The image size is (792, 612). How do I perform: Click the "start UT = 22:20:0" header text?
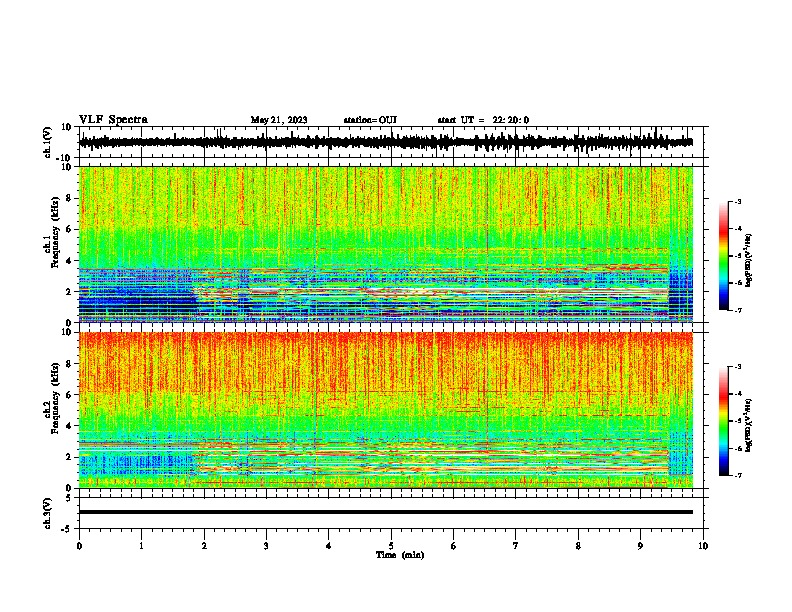pyautogui.click(x=483, y=120)
